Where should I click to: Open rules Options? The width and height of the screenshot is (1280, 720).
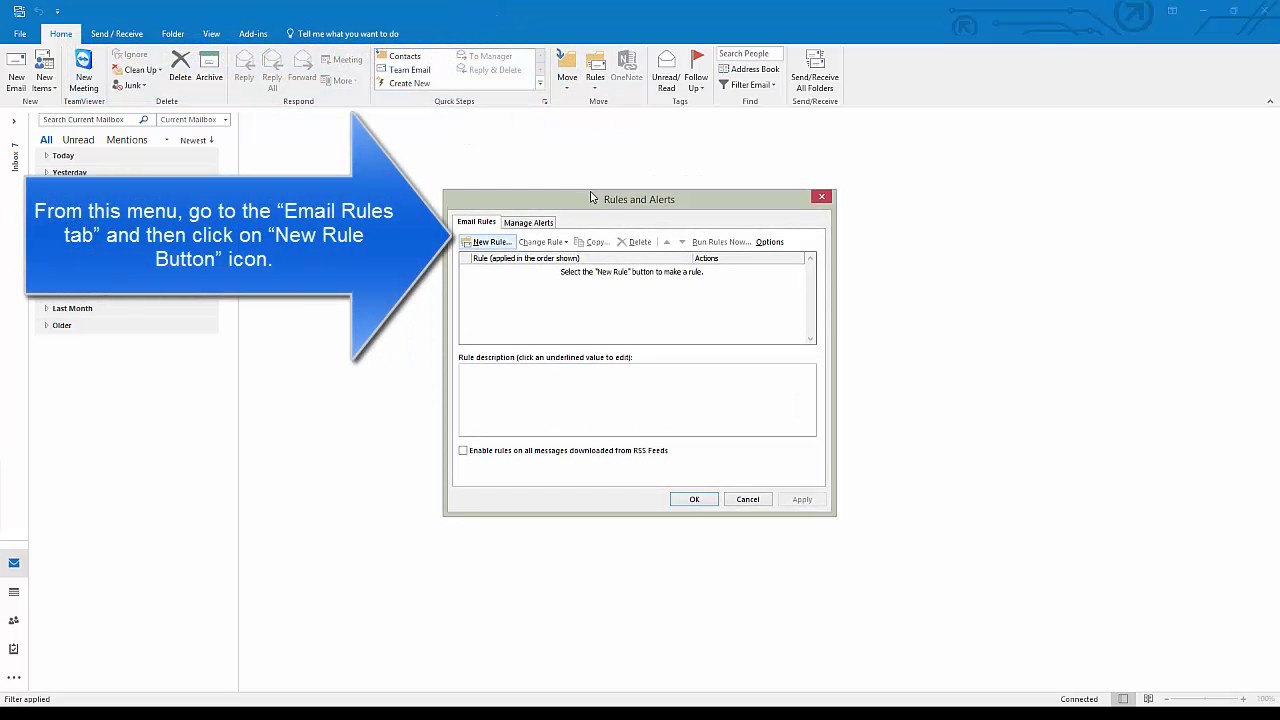(x=770, y=242)
